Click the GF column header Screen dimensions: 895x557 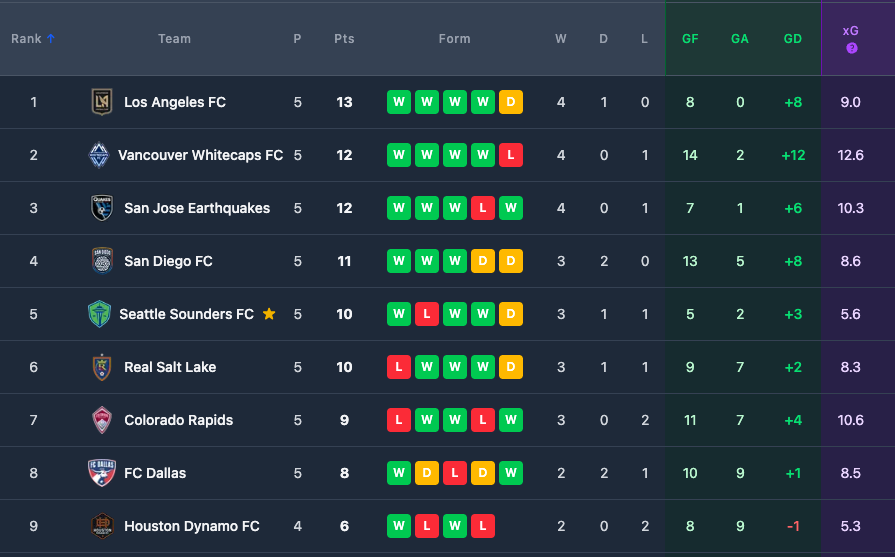[x=690, y=39]
